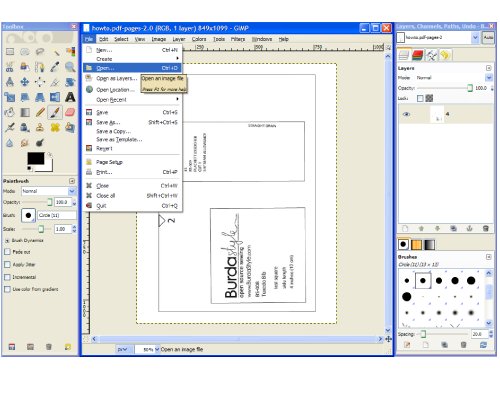Toggle the lock pixels checkbox in Layers
The image size is (500, 404).
coord(420,98)
